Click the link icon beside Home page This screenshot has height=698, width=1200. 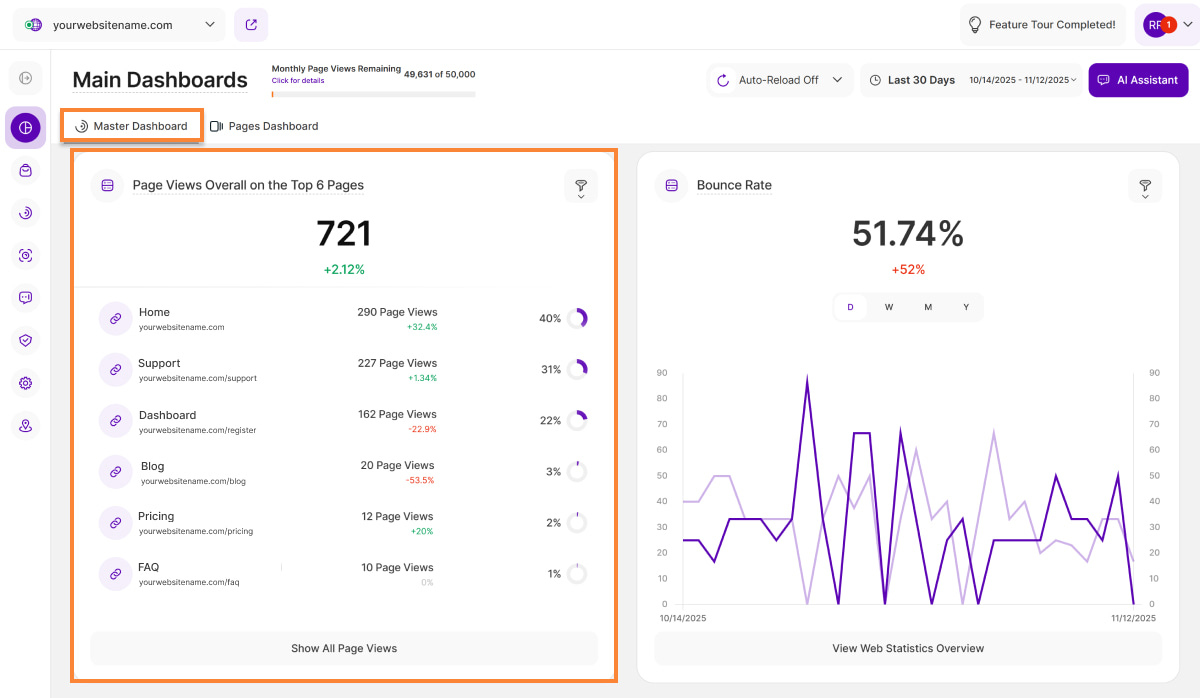click(x=115, y=318)
